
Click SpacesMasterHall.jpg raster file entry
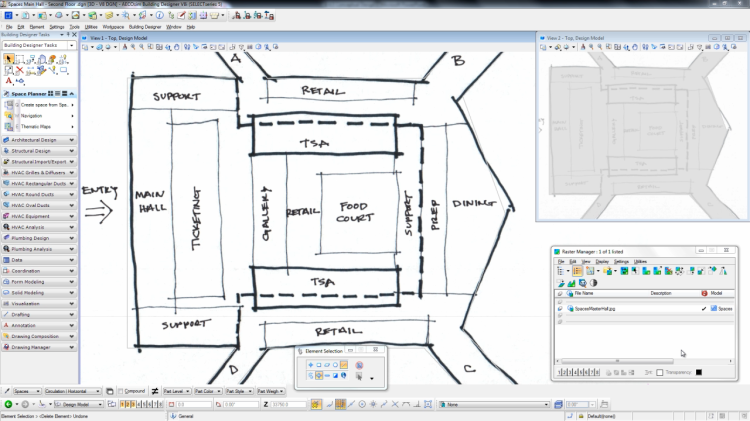(594, 309)
